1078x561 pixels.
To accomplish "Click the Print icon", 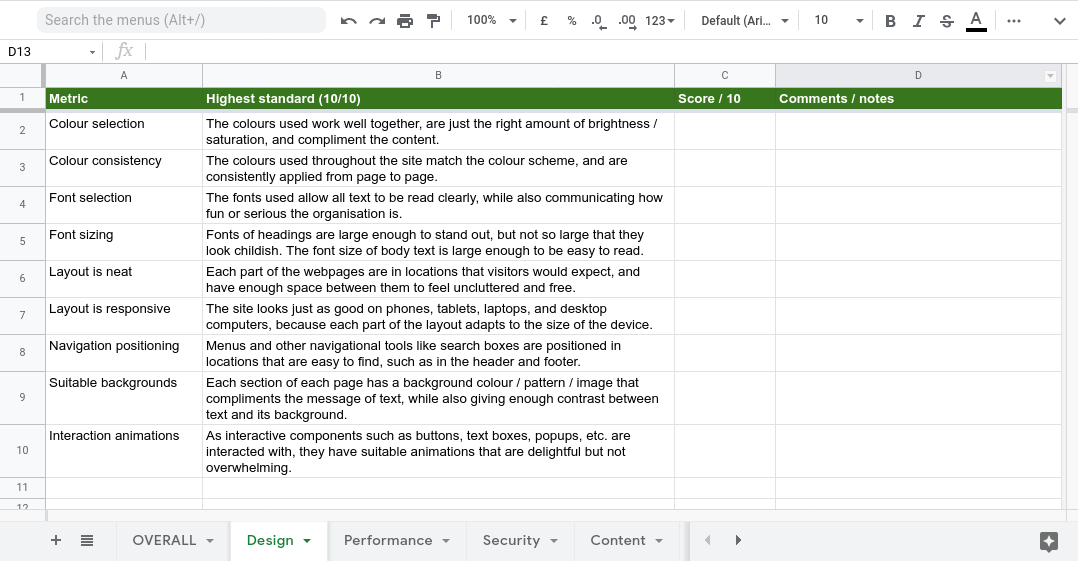I will point(405,21).
